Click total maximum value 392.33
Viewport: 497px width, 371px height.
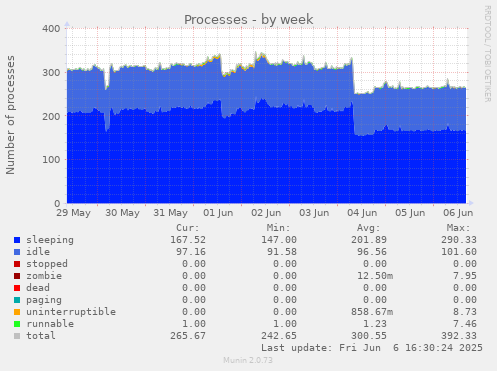459,336
